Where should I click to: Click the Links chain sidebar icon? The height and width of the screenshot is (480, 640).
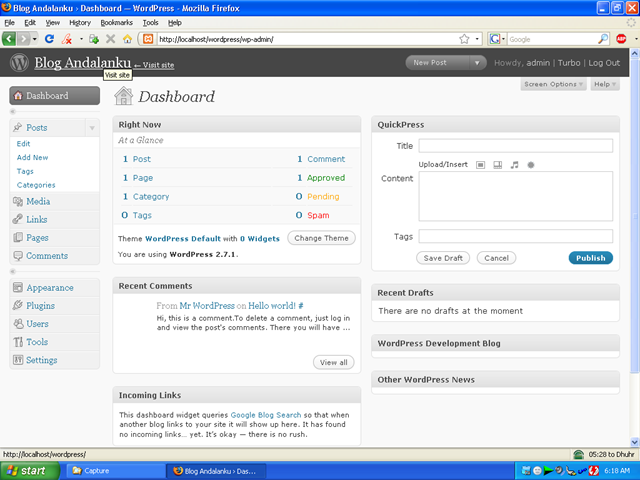[x=18, y=219]
